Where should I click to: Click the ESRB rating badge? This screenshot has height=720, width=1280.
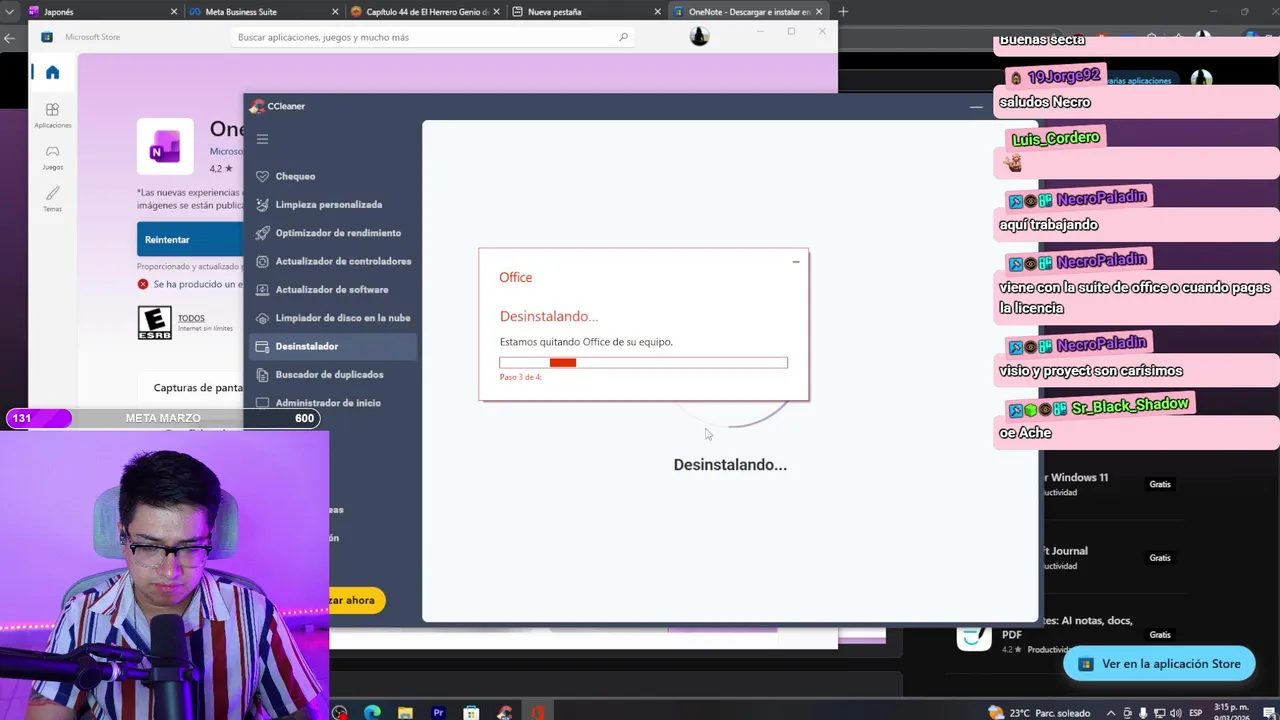[x=155, y=323]
